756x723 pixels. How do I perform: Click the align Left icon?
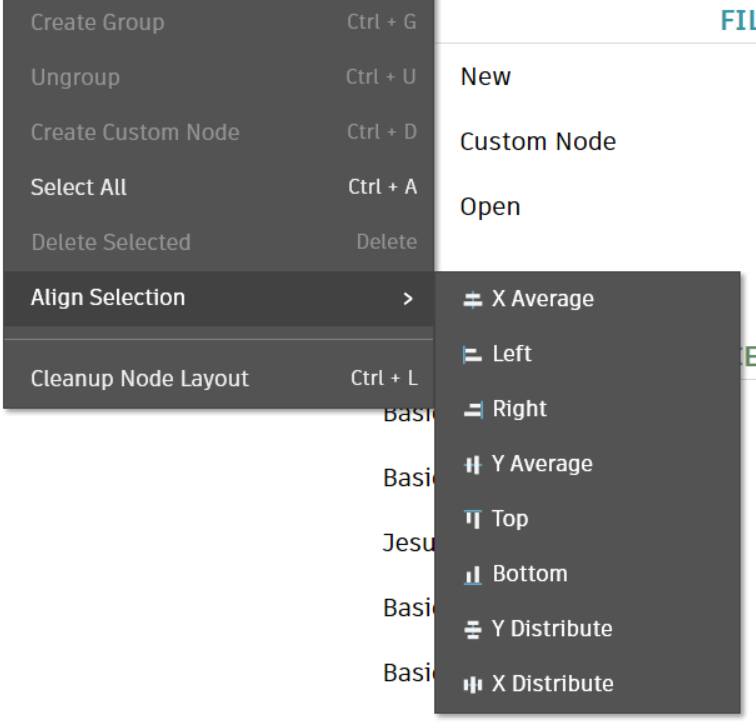point(473,354)
